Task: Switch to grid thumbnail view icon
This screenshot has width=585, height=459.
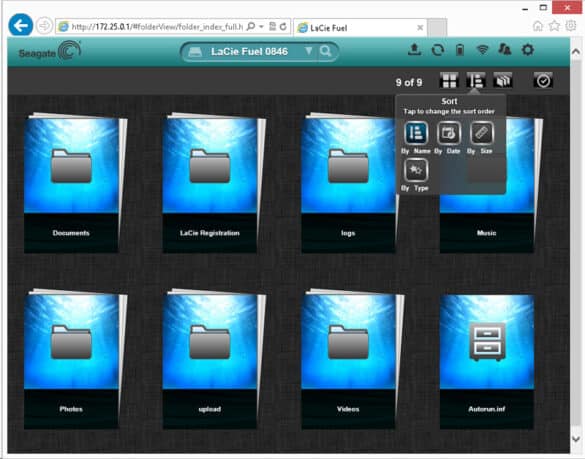Action: pyautogui.click(x=449, y=80)
